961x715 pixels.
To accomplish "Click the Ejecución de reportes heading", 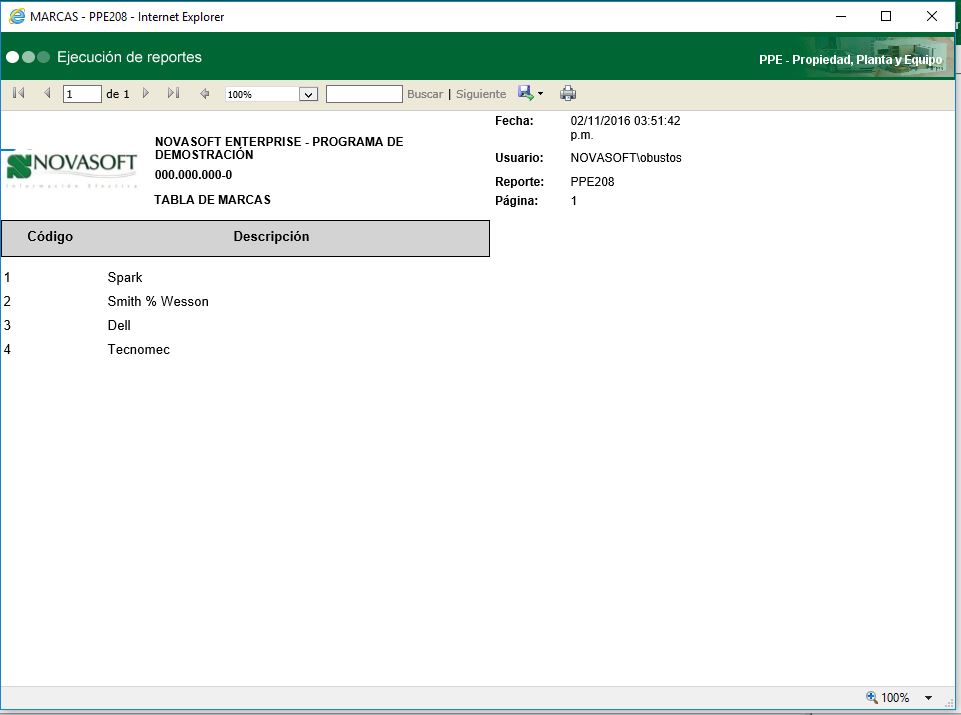I will point(129,57).
